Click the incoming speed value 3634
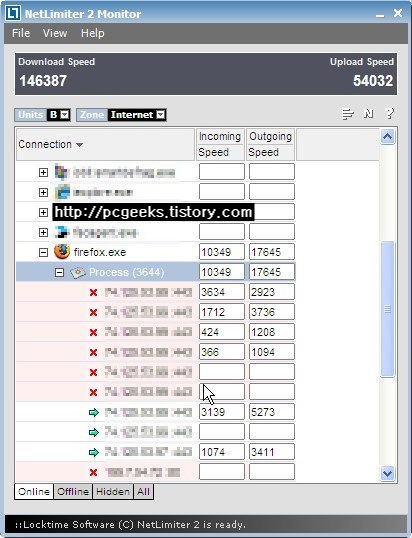The width and height of the screenshot is (412, 538). (x=222, y=292)
